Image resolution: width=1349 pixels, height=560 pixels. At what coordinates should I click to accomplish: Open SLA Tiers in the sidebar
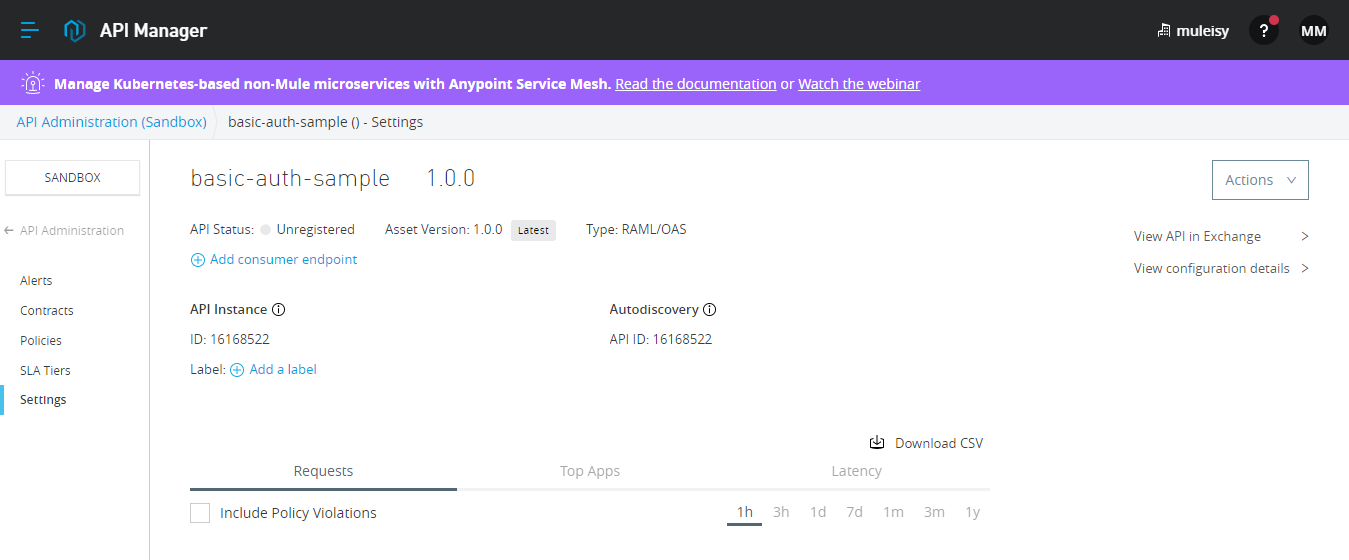pos(45,371)
